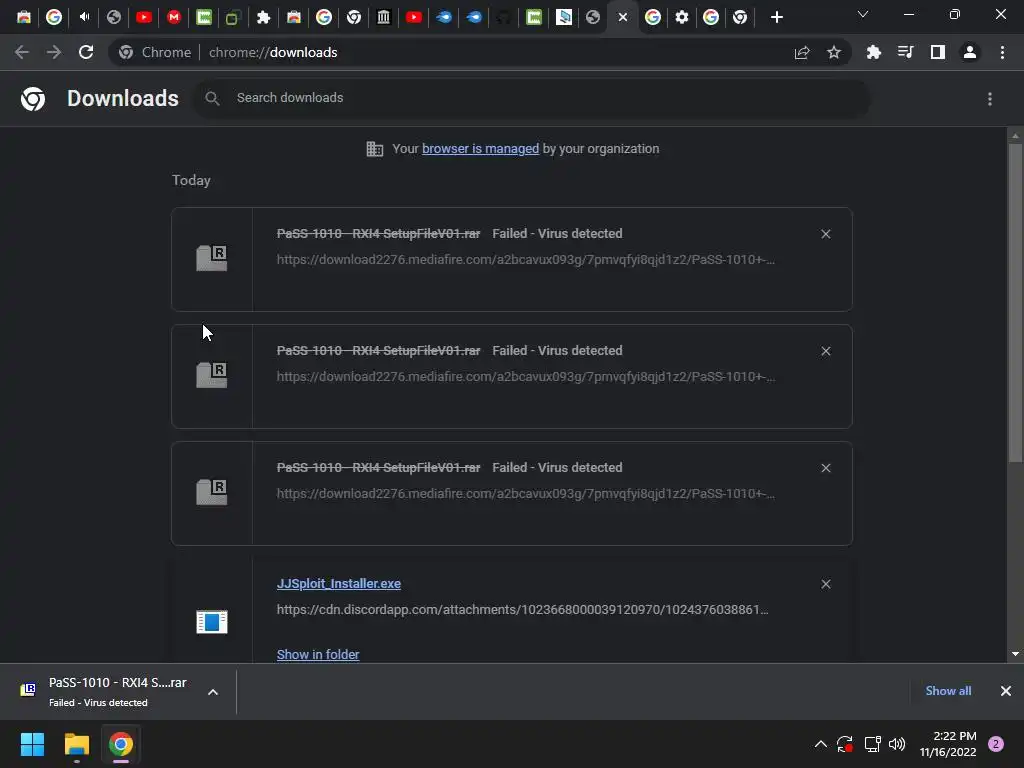This screenshot has width=1024, height=768.
Task: Open the notification center badge
Action: pos(996,744)
